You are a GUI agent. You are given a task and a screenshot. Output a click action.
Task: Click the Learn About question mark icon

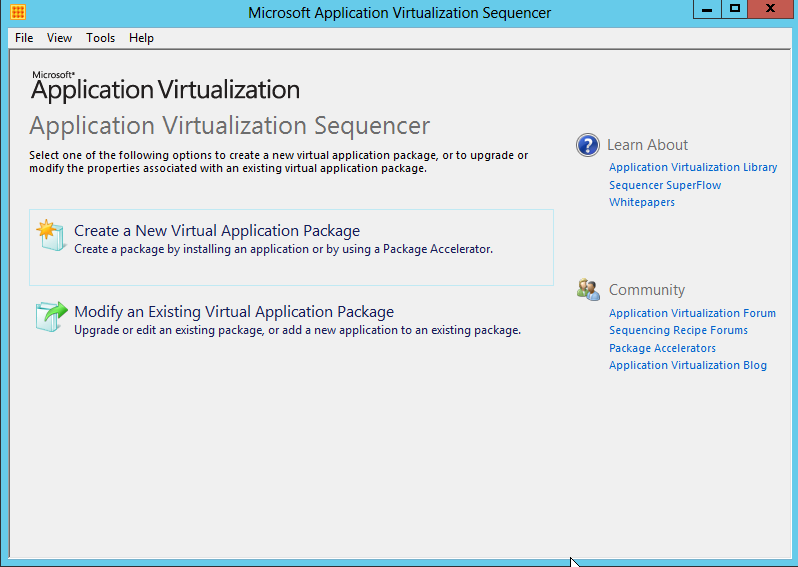click(x=588, y=145)
